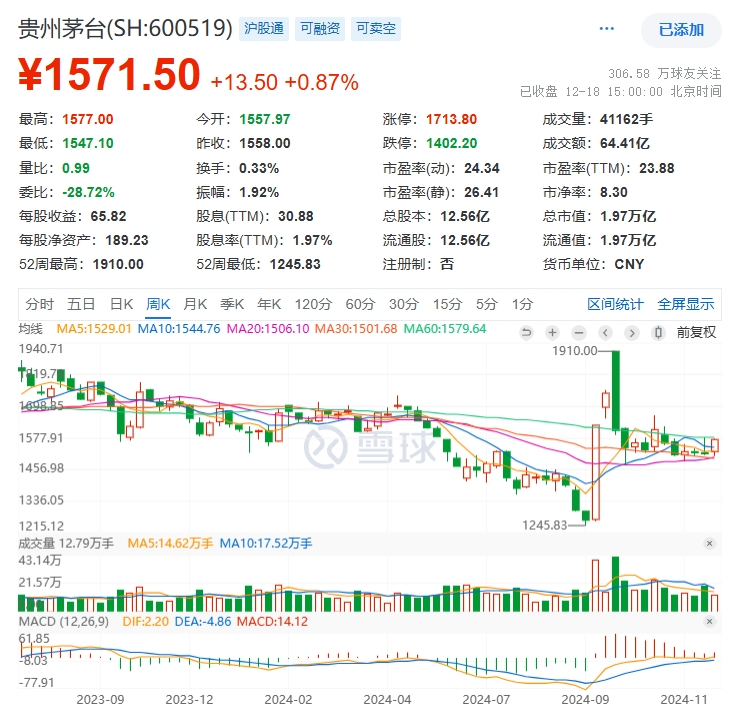Click the 均线 indicator label
Viewport: 730px width, 713px height.
(30, 329)
